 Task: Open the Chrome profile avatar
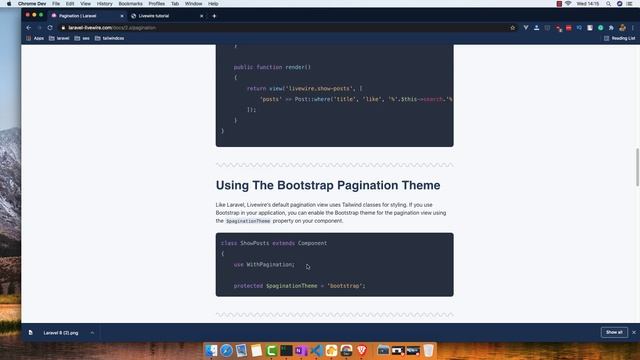point(622,28)
